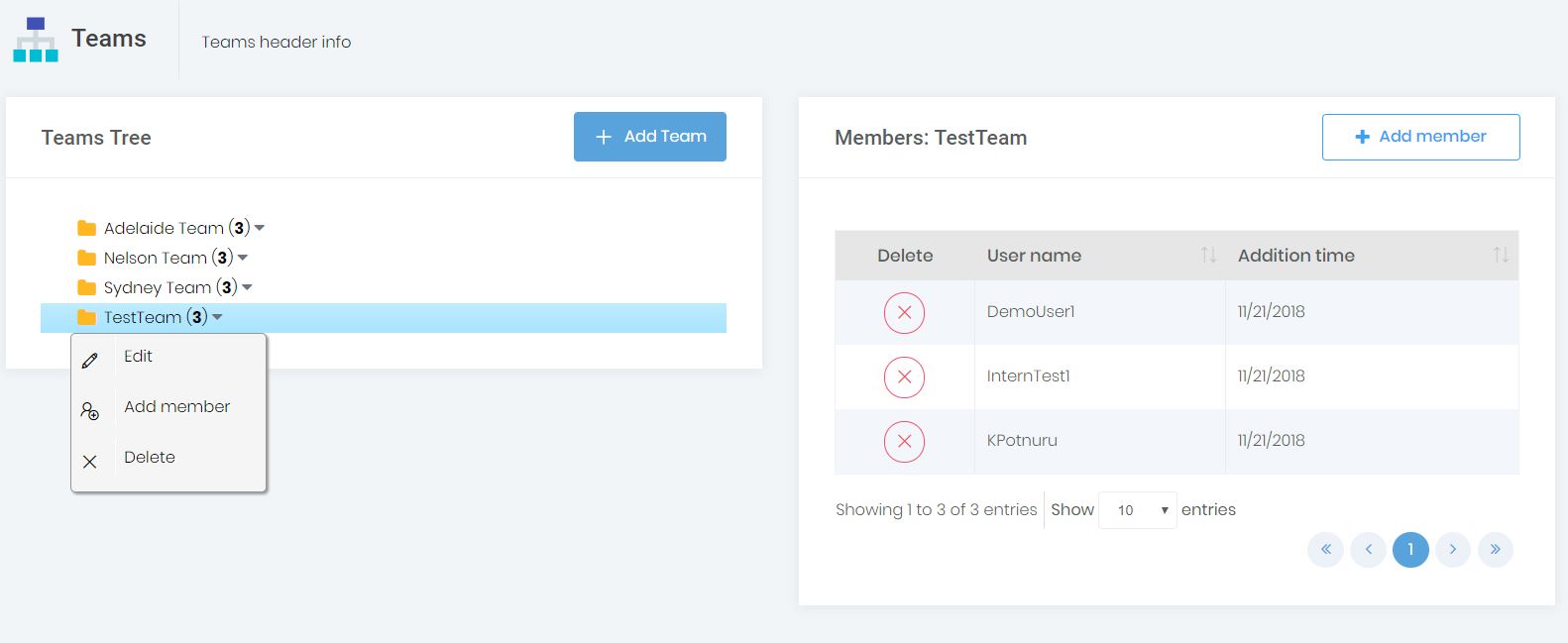Screen dimensions: 1568x643
Task: Remove InternTest1 using the red delete icon
Action: [904, 376]
